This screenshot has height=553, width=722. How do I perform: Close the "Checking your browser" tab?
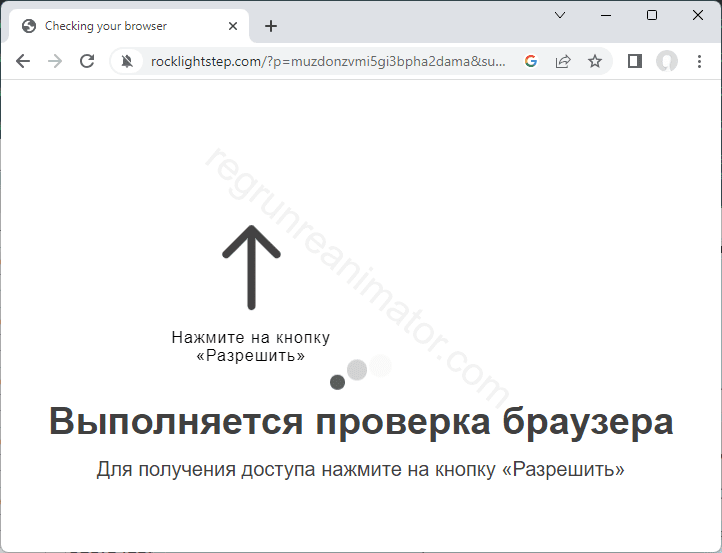pyautogui.click(x=234, y=26)
